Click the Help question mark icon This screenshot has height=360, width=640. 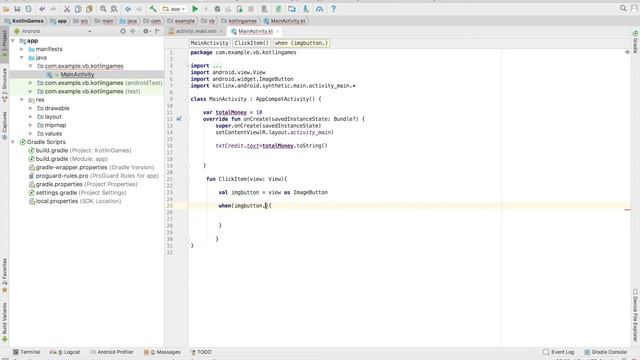tap(333, 9)
